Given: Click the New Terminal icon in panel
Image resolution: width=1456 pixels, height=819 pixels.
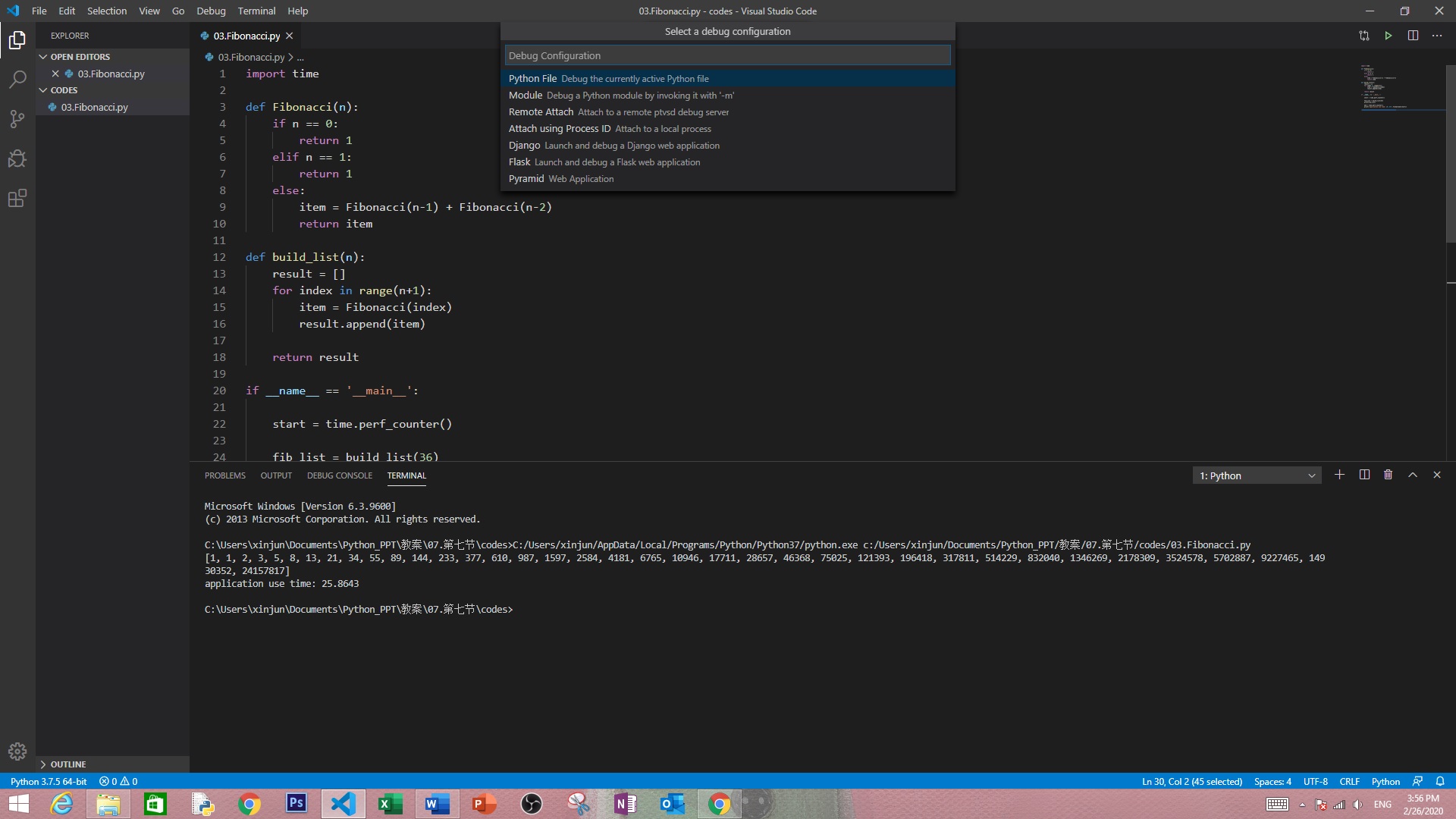Looking at the screenshot, I should coord(1339,475).
